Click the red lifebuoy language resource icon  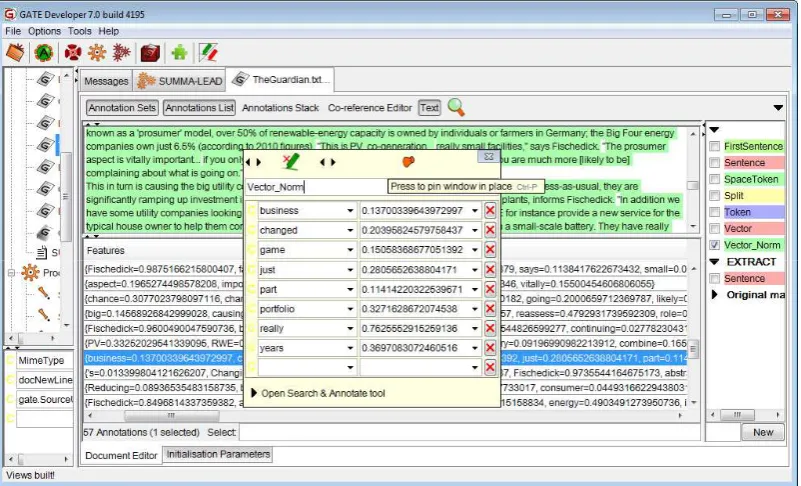pos(73,52)
